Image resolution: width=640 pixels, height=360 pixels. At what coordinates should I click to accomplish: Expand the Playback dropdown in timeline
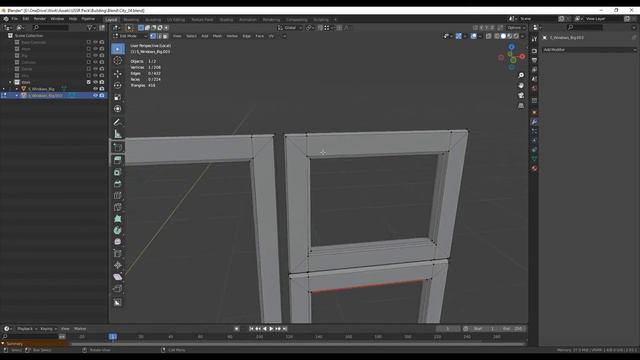click(x=27, y=329)
